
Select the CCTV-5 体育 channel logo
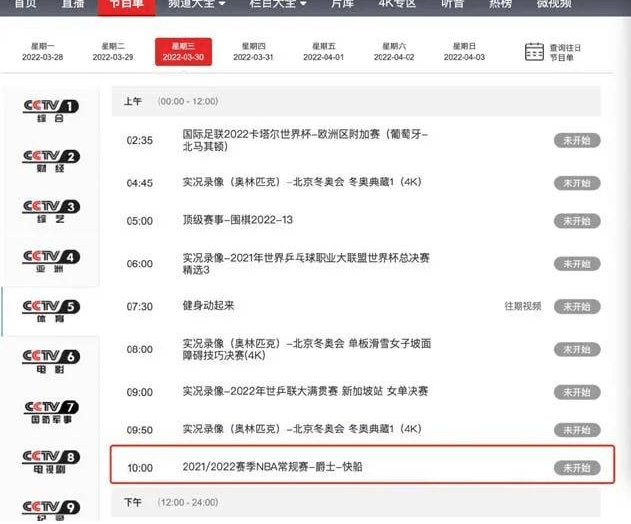coord(51,311)
